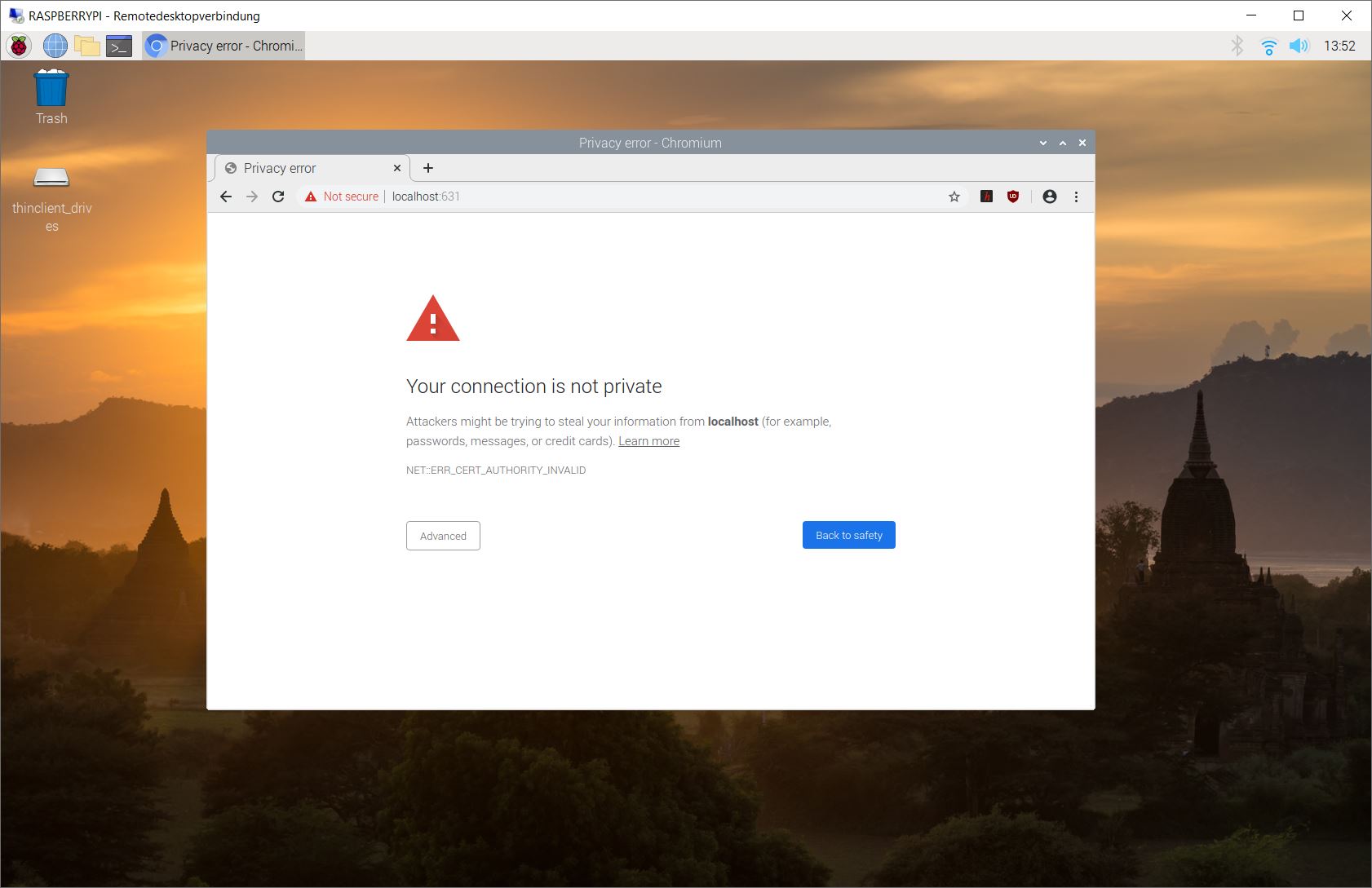Open the Trash desktop icon
This screenshot has height=888, width=1372.
(51, 88)
